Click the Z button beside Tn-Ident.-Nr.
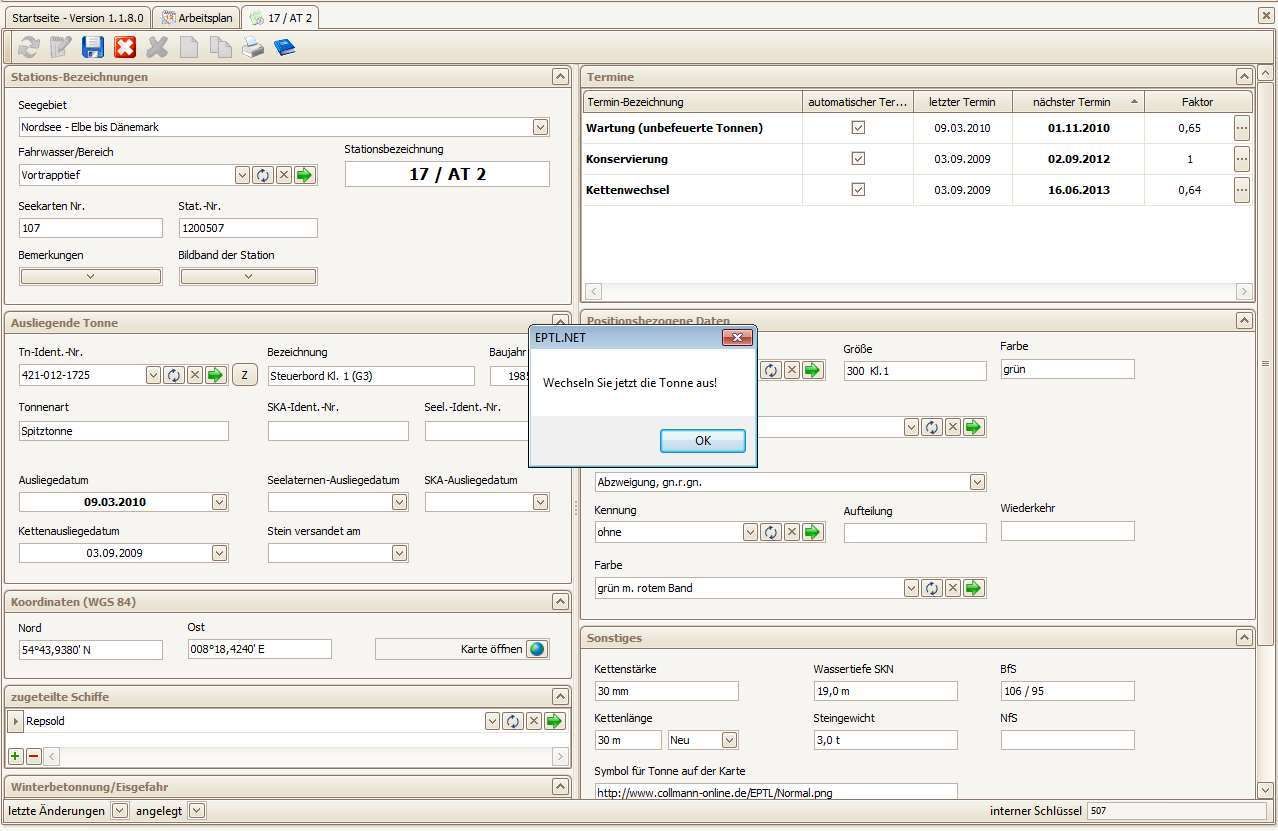 pyautogui.click(x=244, y=375)
